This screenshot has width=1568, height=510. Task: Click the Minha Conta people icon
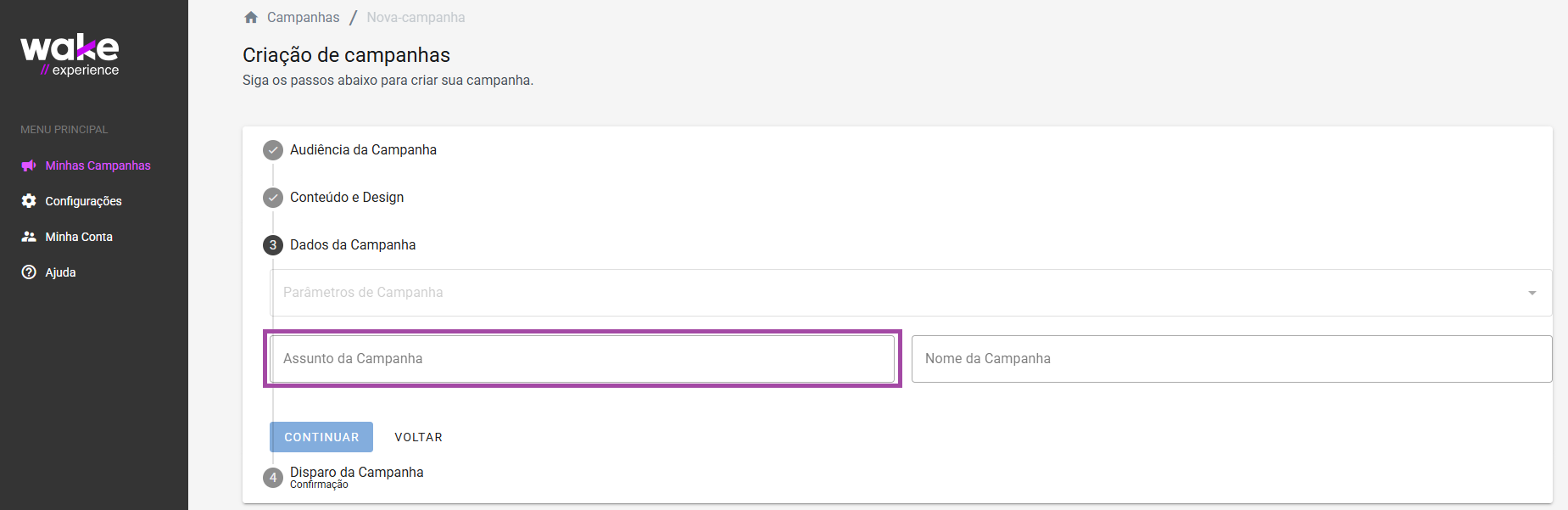29,237
